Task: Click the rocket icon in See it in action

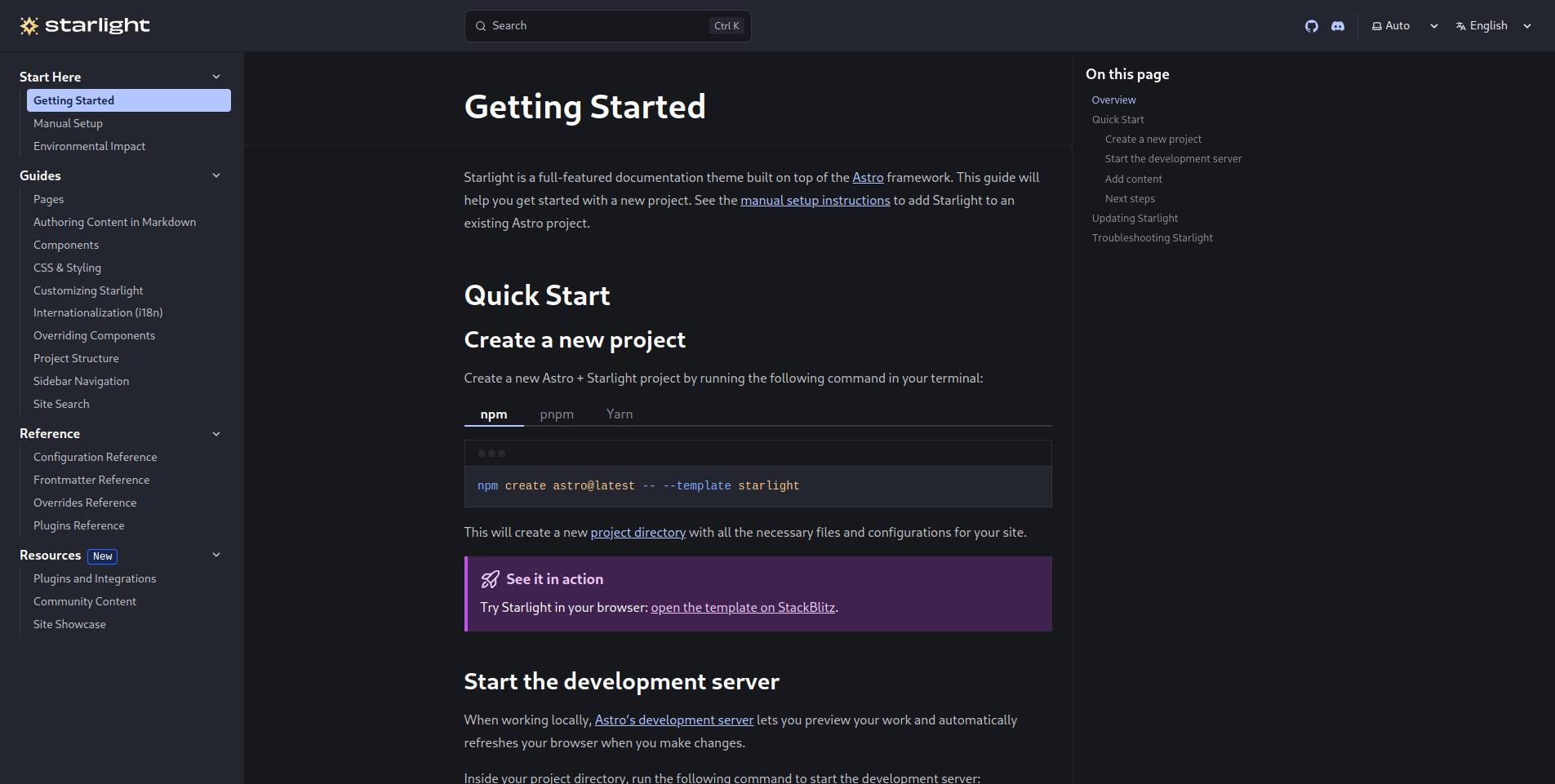Action: coord(490,579)
